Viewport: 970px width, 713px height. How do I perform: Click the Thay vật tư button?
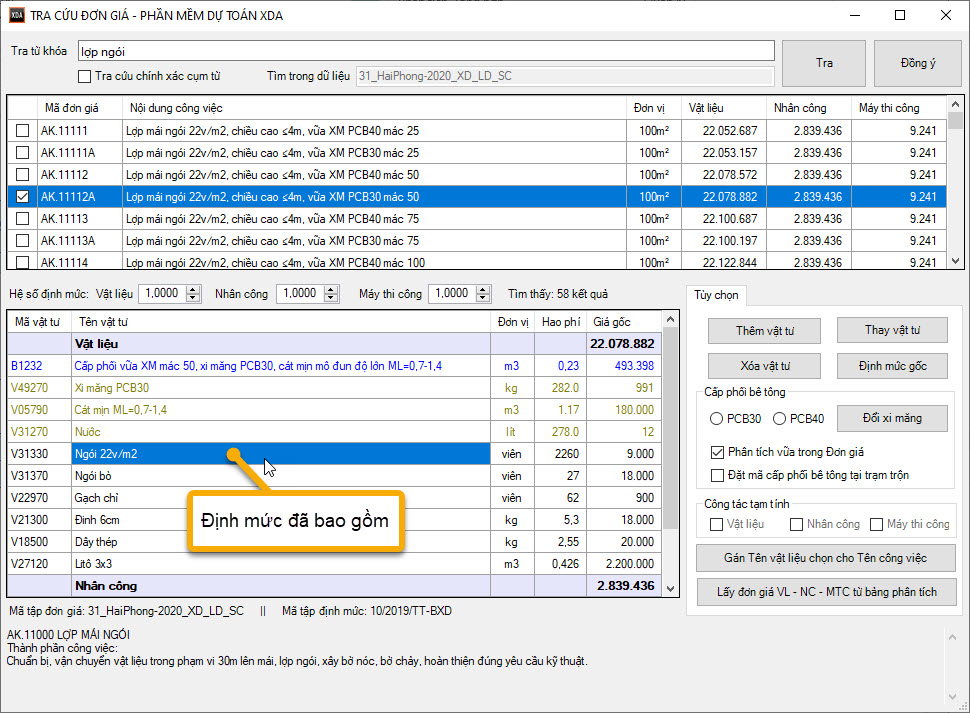[892, 330]
